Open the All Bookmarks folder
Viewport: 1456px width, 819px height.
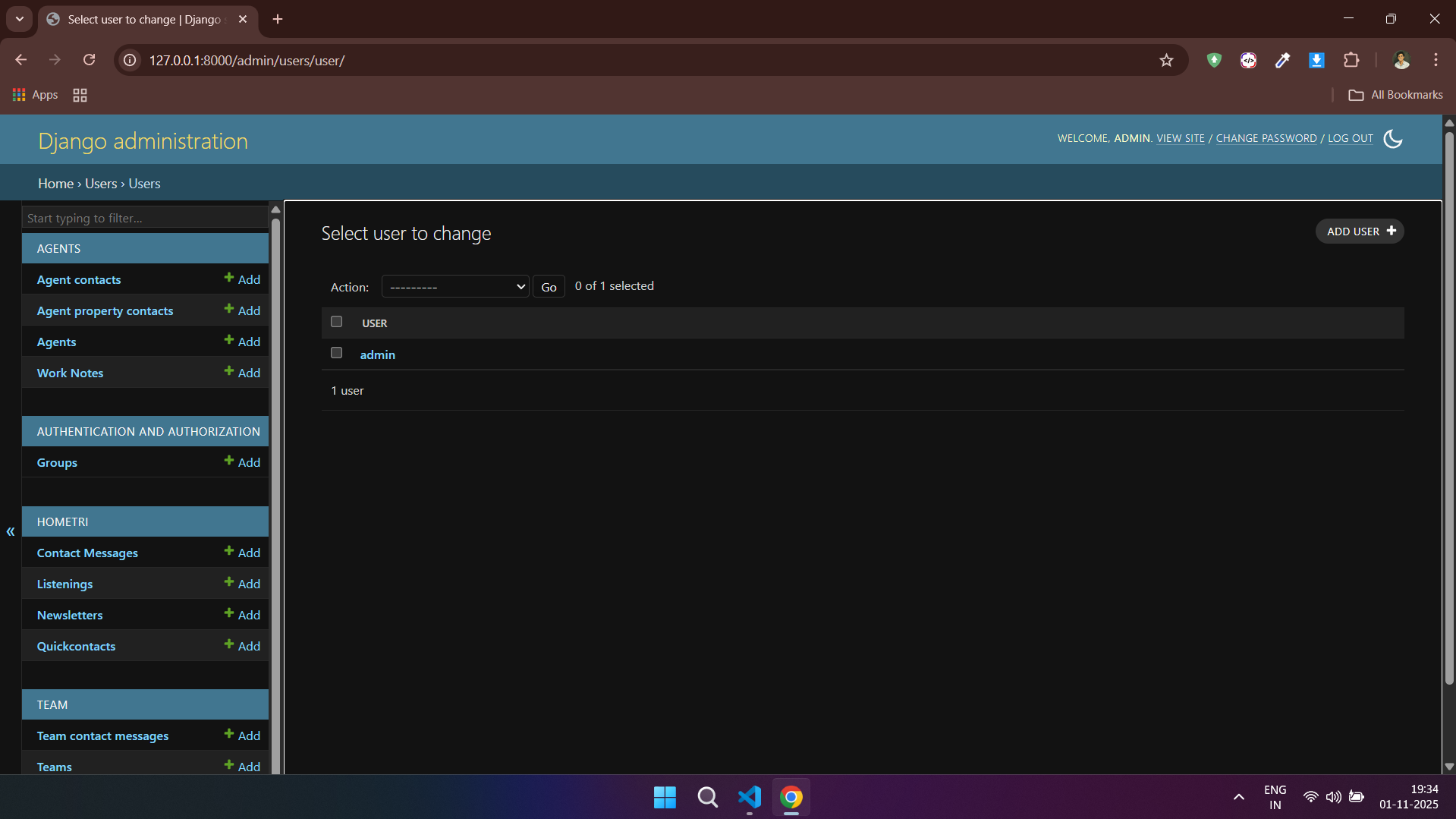1395,95
